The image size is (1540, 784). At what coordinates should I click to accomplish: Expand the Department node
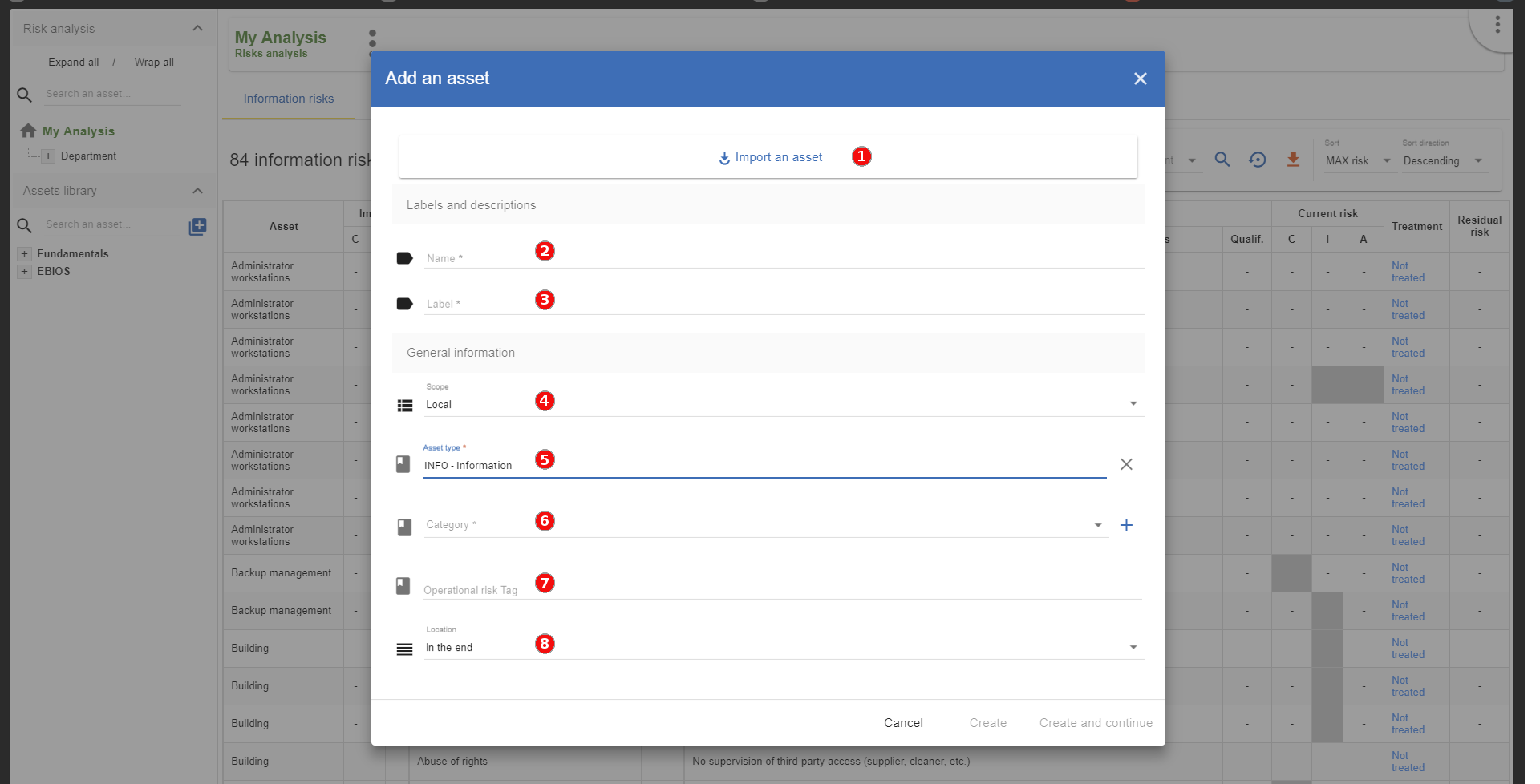pos(50,156)
